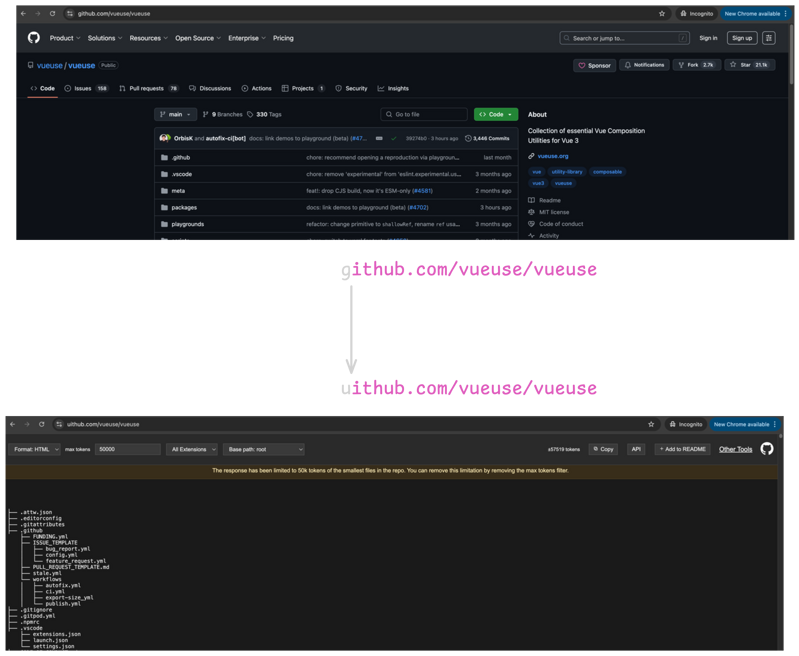Click the GitHub icon in uithub toolbar

click(766, 449)
